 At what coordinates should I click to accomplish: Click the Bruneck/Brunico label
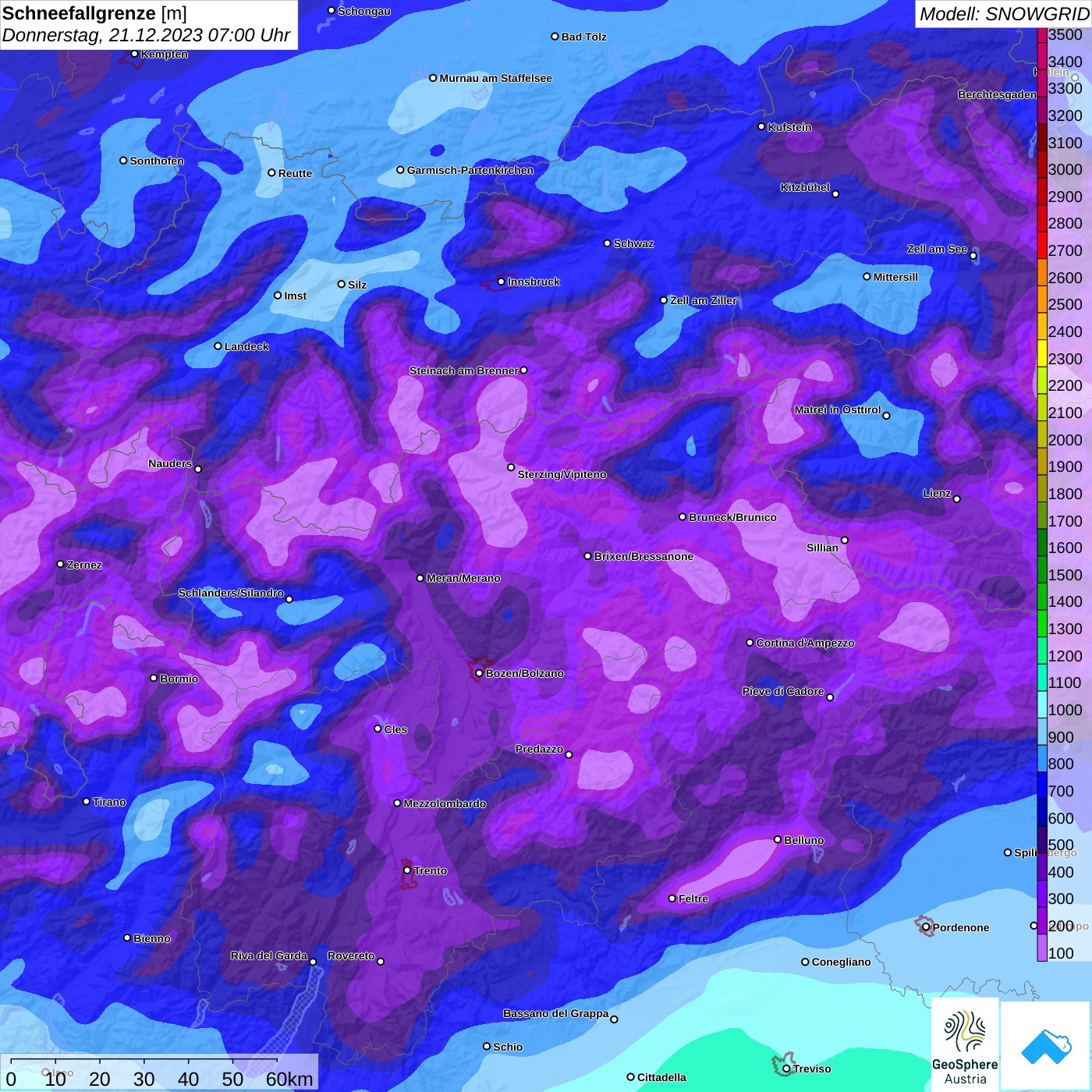click(x=732, y=517)
